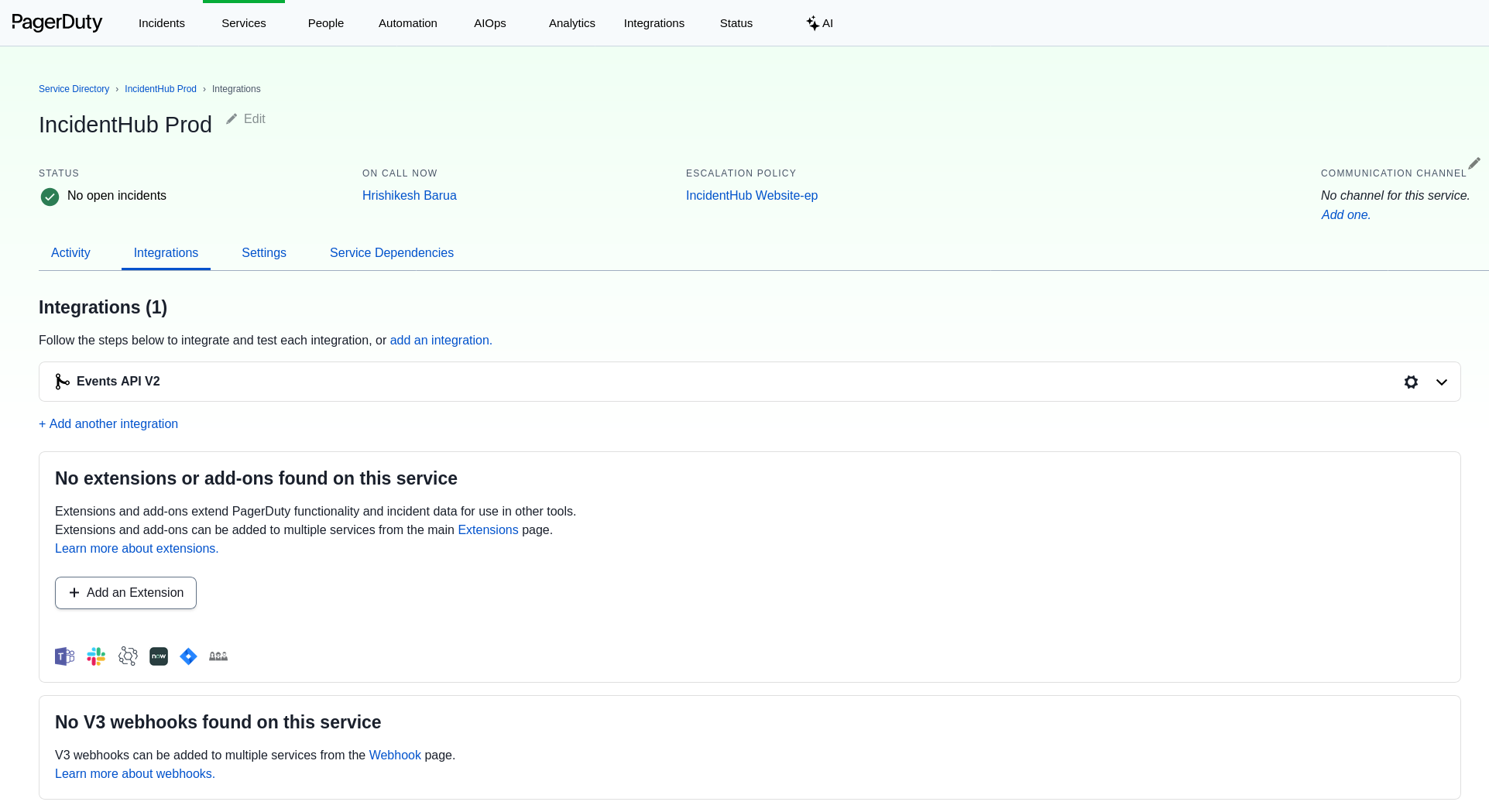Open the Incidents menu

pos(162,23)
